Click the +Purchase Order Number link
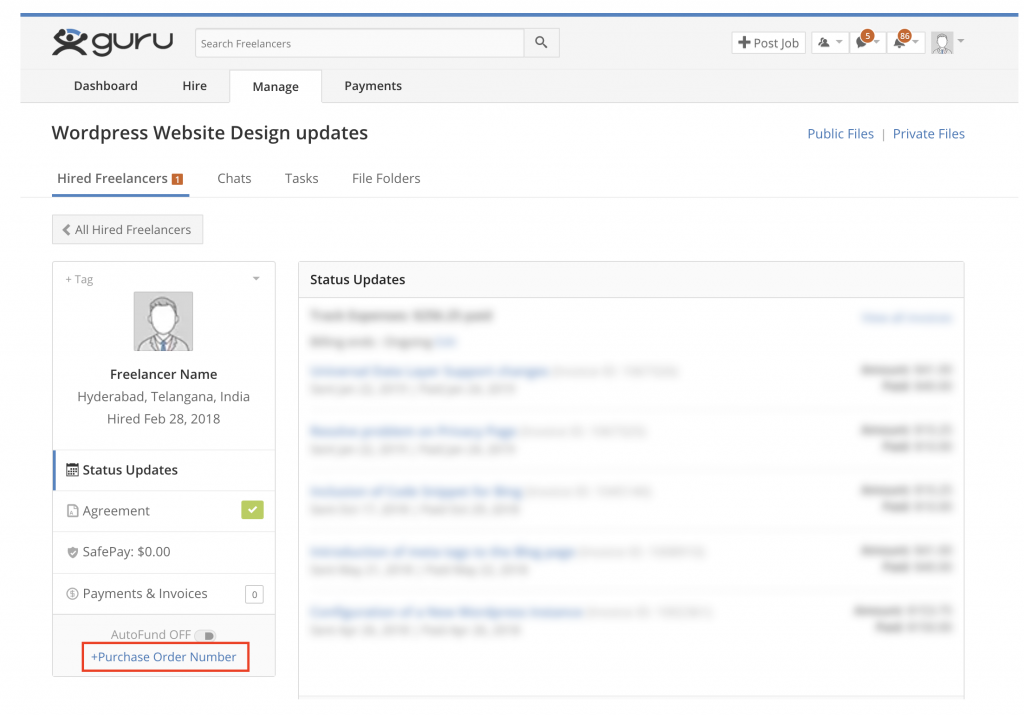The image size is (1024, 716). click(164, 657)
